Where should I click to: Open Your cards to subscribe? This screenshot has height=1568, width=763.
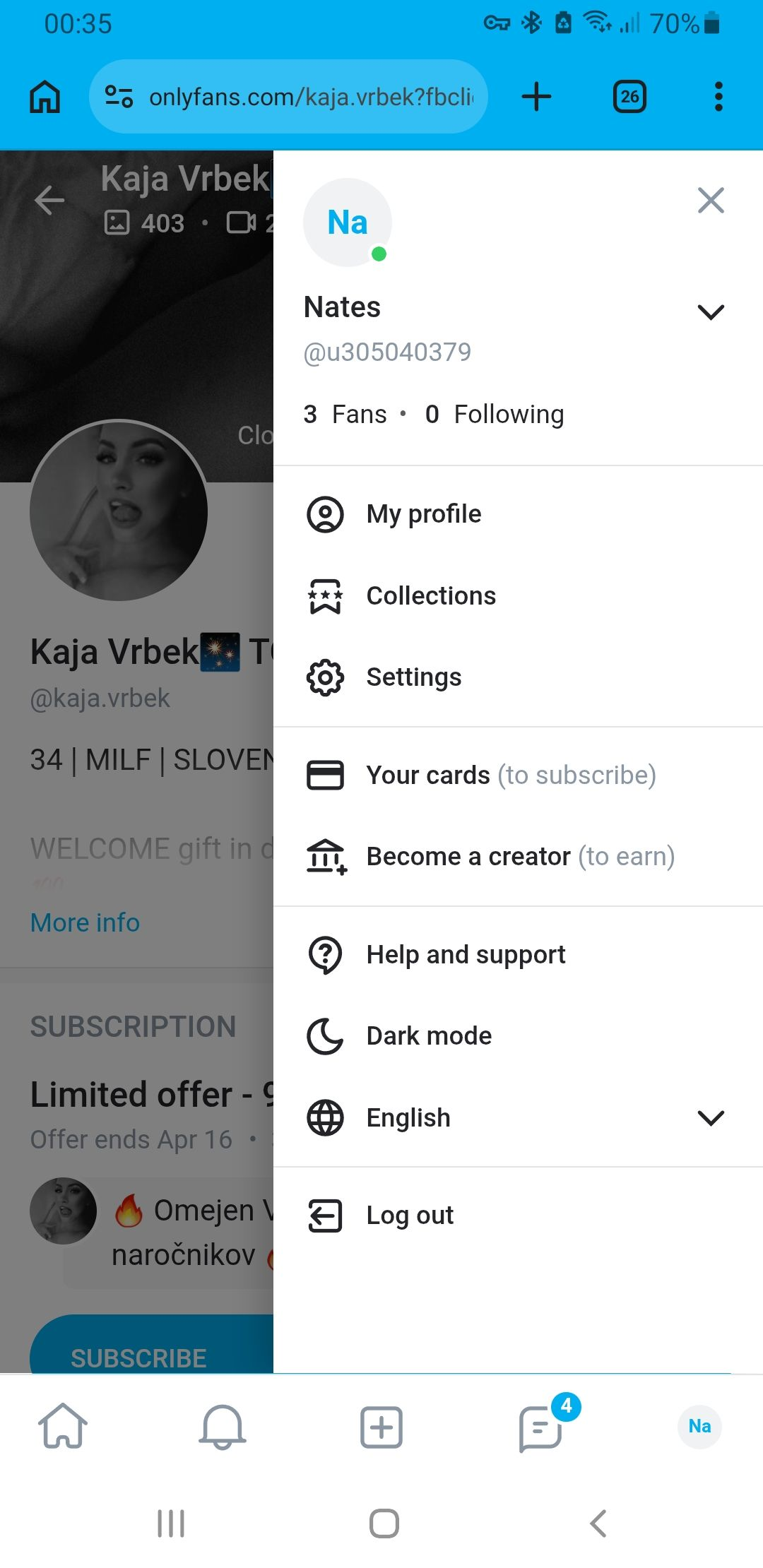tap(427, 776)
